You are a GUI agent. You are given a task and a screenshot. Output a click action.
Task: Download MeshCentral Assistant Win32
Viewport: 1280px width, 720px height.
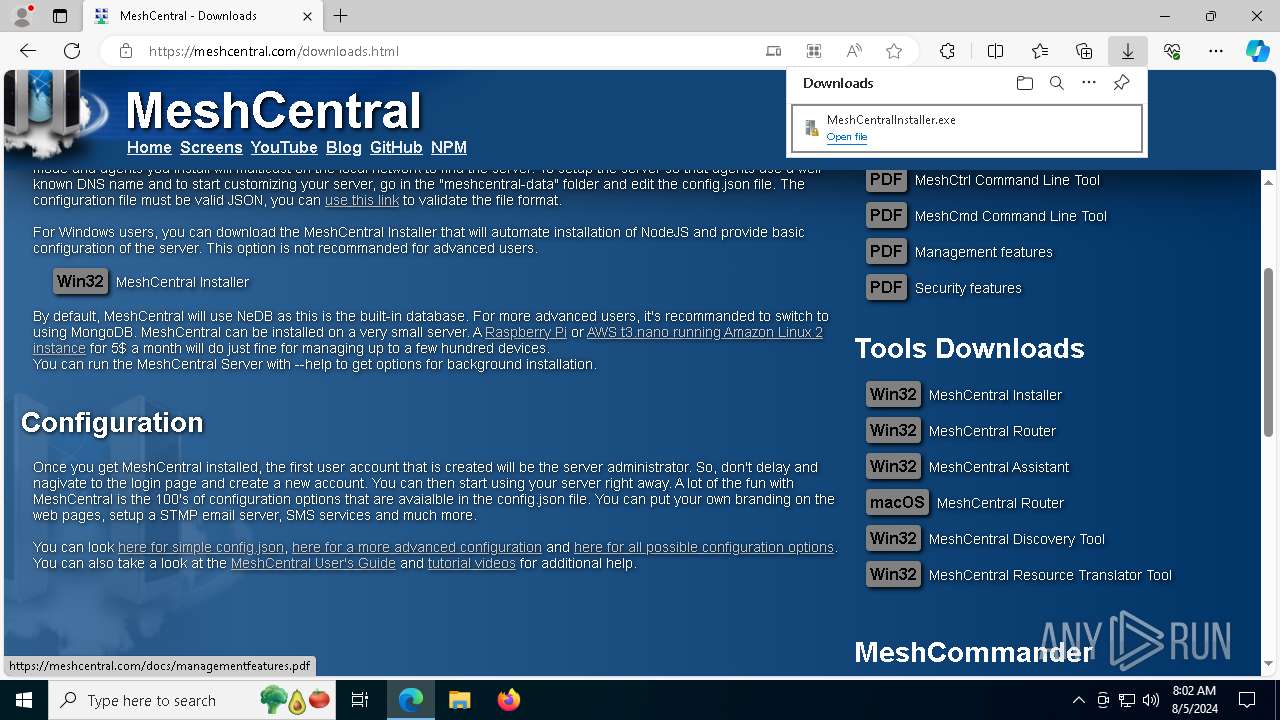coord(893,467)
